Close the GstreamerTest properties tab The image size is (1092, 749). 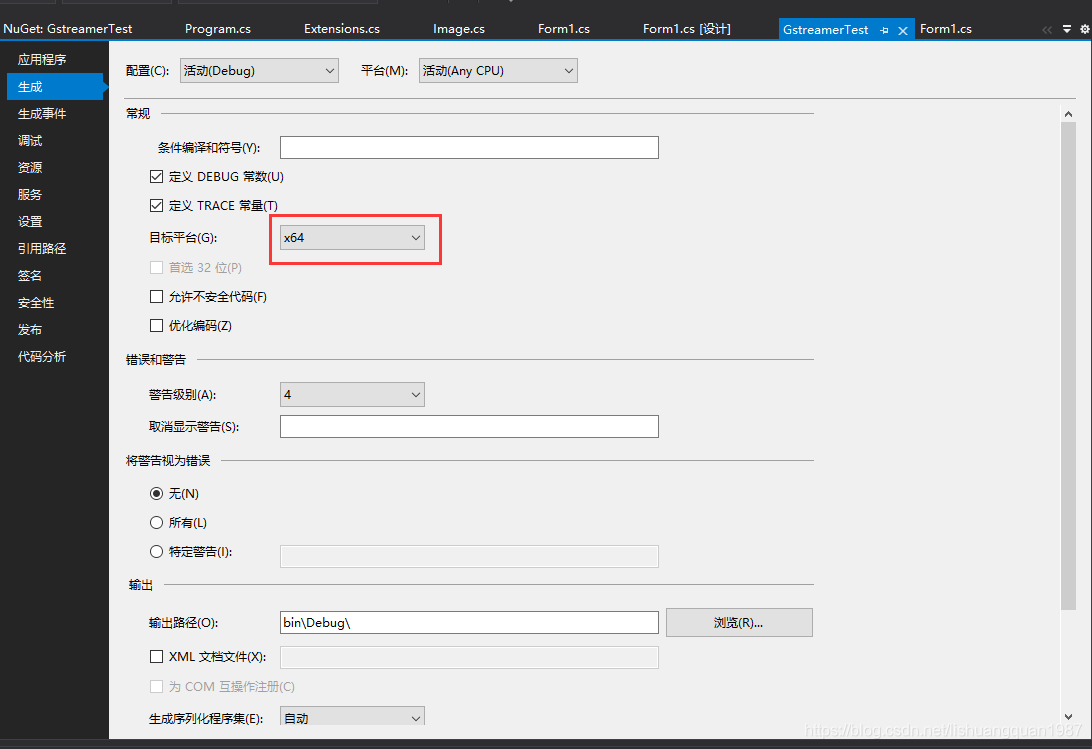pos(903,30)
